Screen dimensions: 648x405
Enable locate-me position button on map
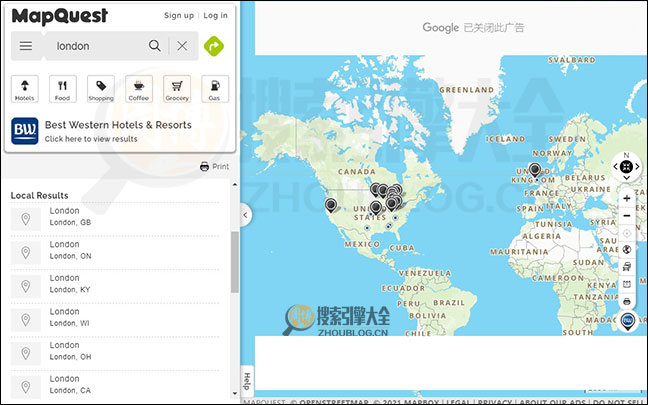627,232
